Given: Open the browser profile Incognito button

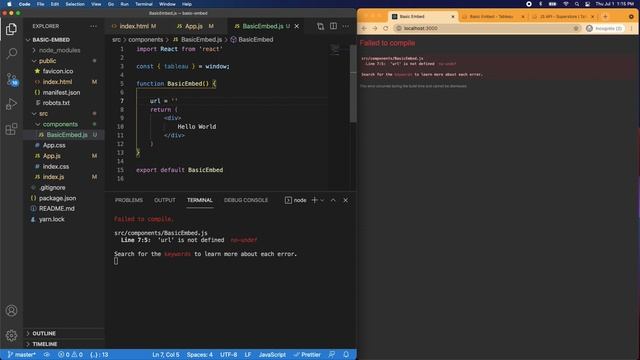Looking at the screenshot, I should 604,28.
